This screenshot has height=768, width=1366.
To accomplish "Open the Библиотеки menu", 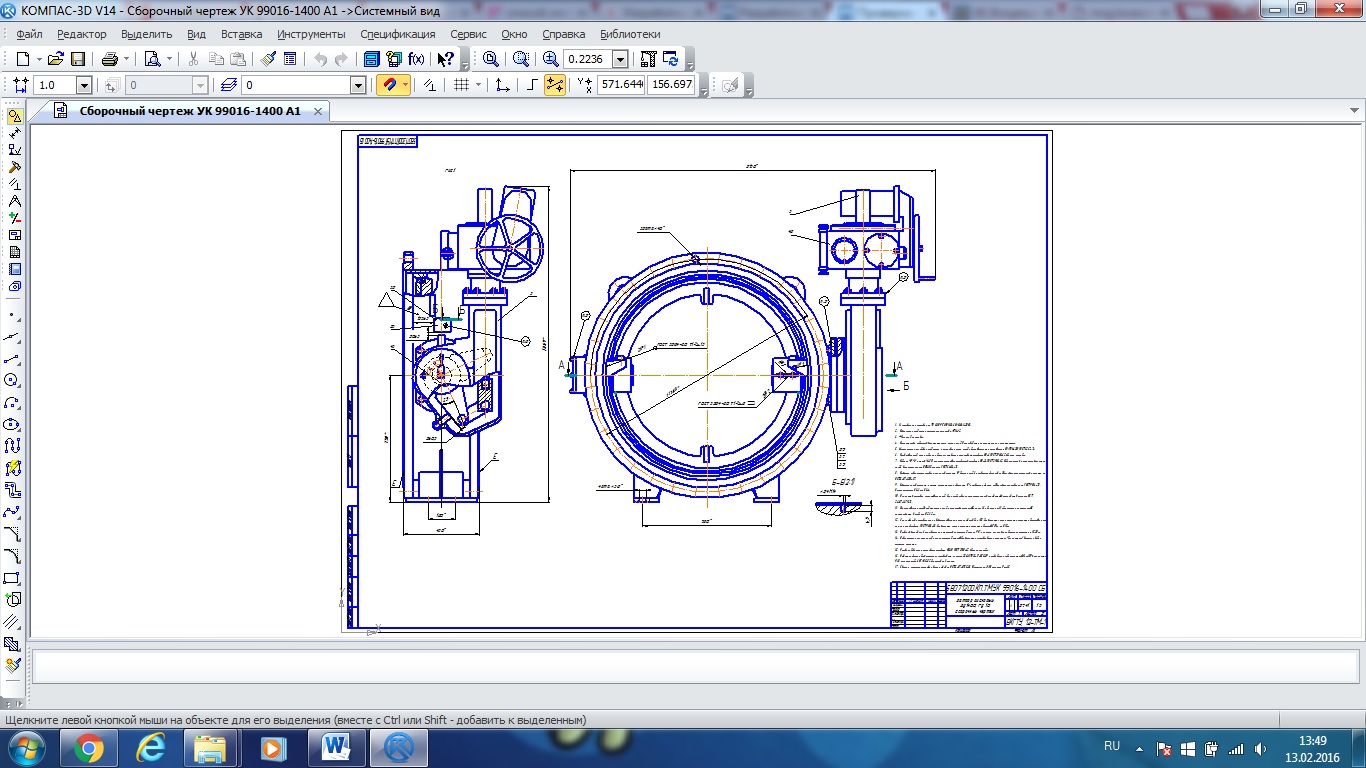I will click(630, 34).
